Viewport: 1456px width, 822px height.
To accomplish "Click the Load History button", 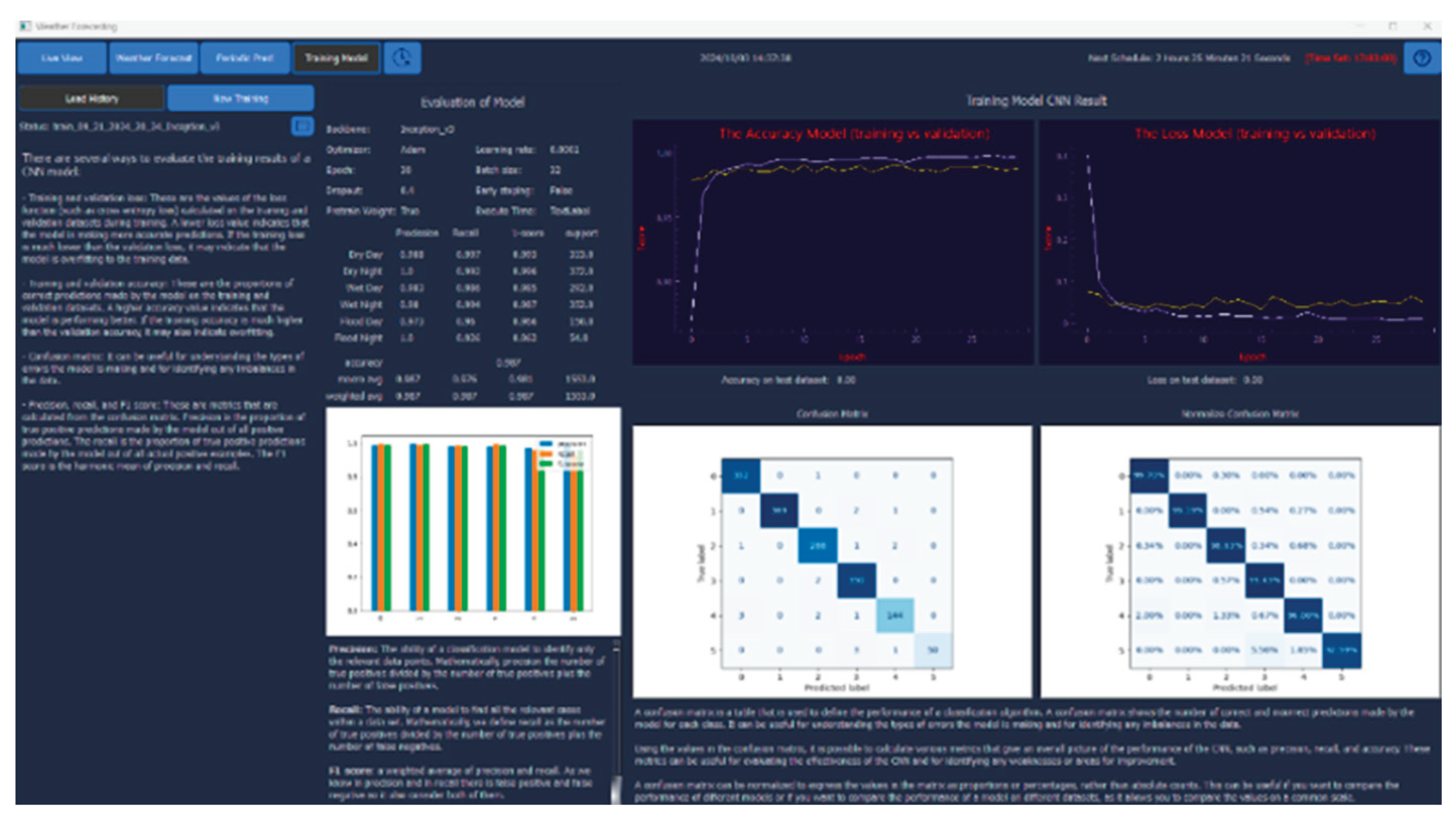I will click(92, 97).
